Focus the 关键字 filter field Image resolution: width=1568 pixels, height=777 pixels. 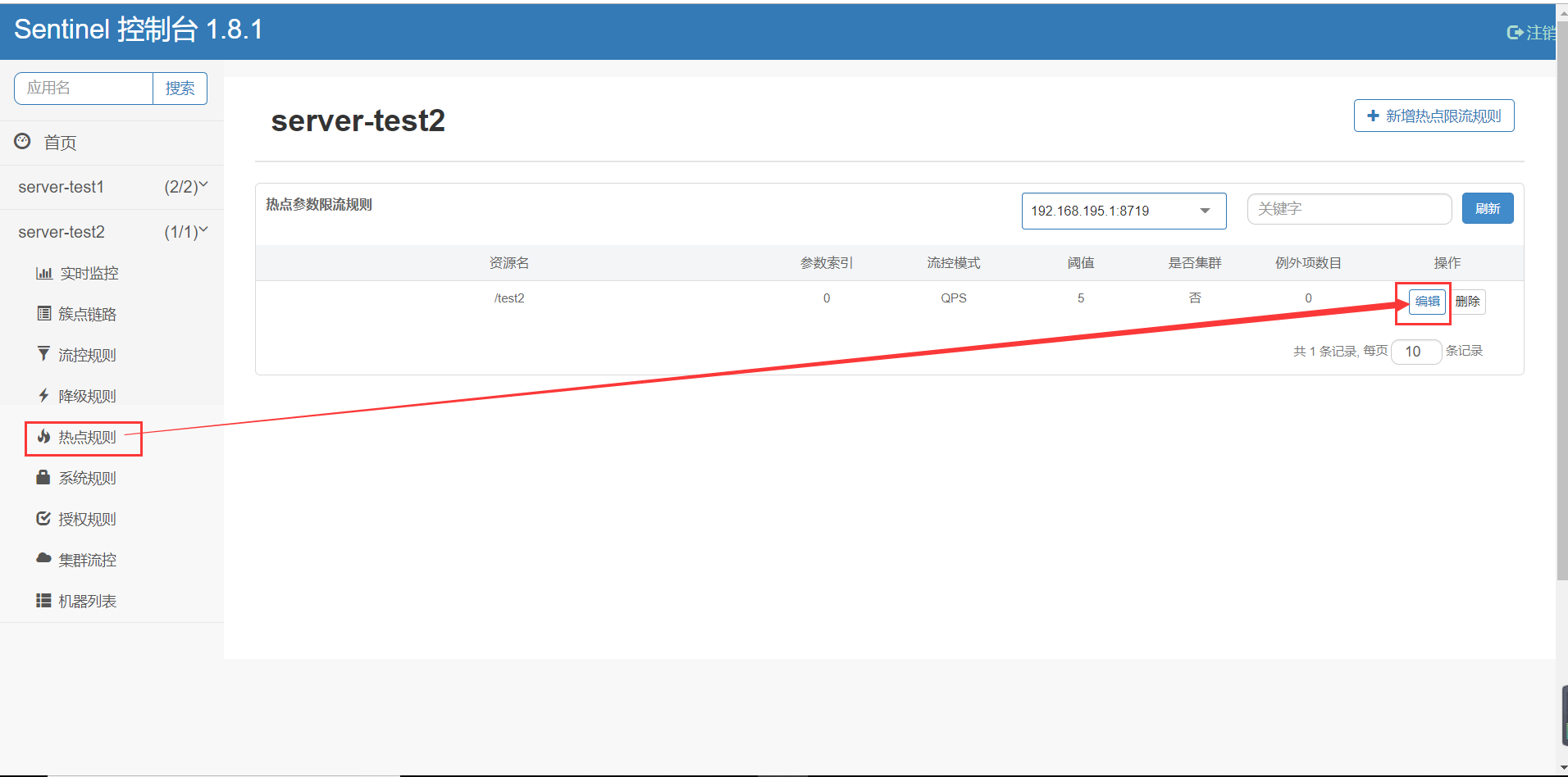1349,209
